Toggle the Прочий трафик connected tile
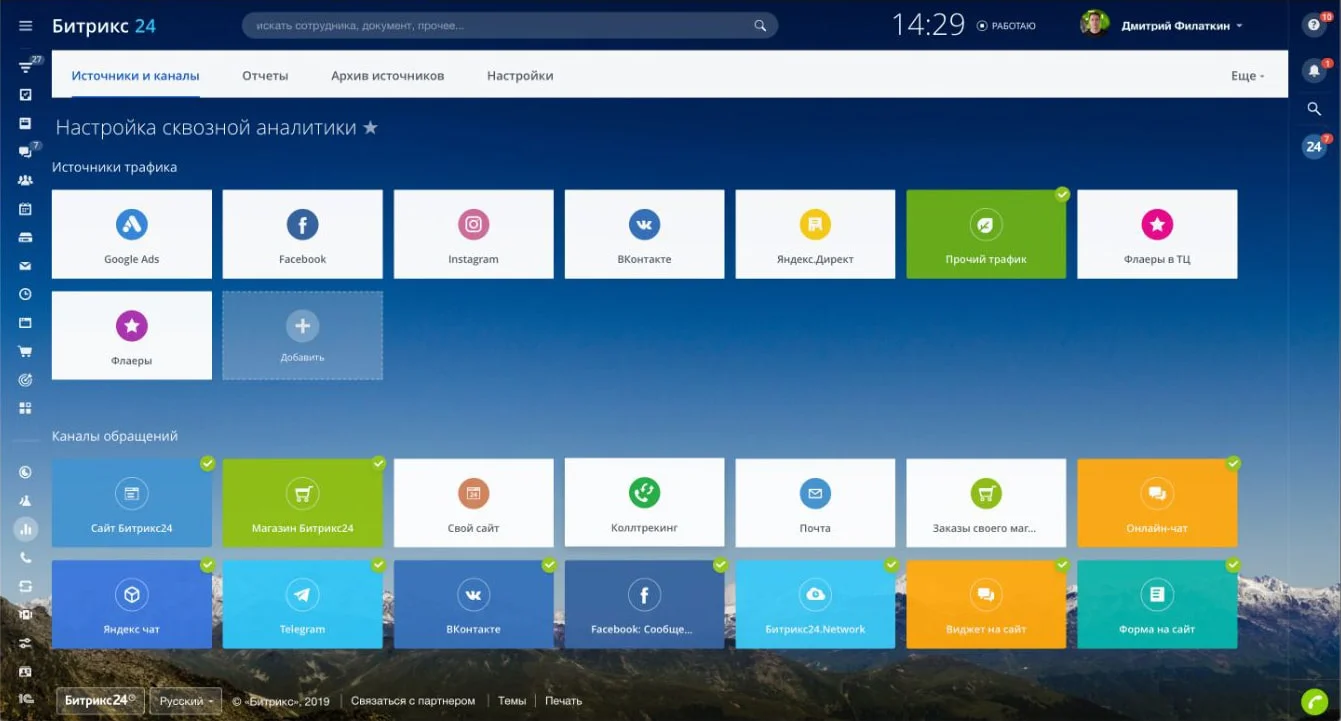Image resolution: width=1341 pixels, height=721 pixels. coord(986,234)
